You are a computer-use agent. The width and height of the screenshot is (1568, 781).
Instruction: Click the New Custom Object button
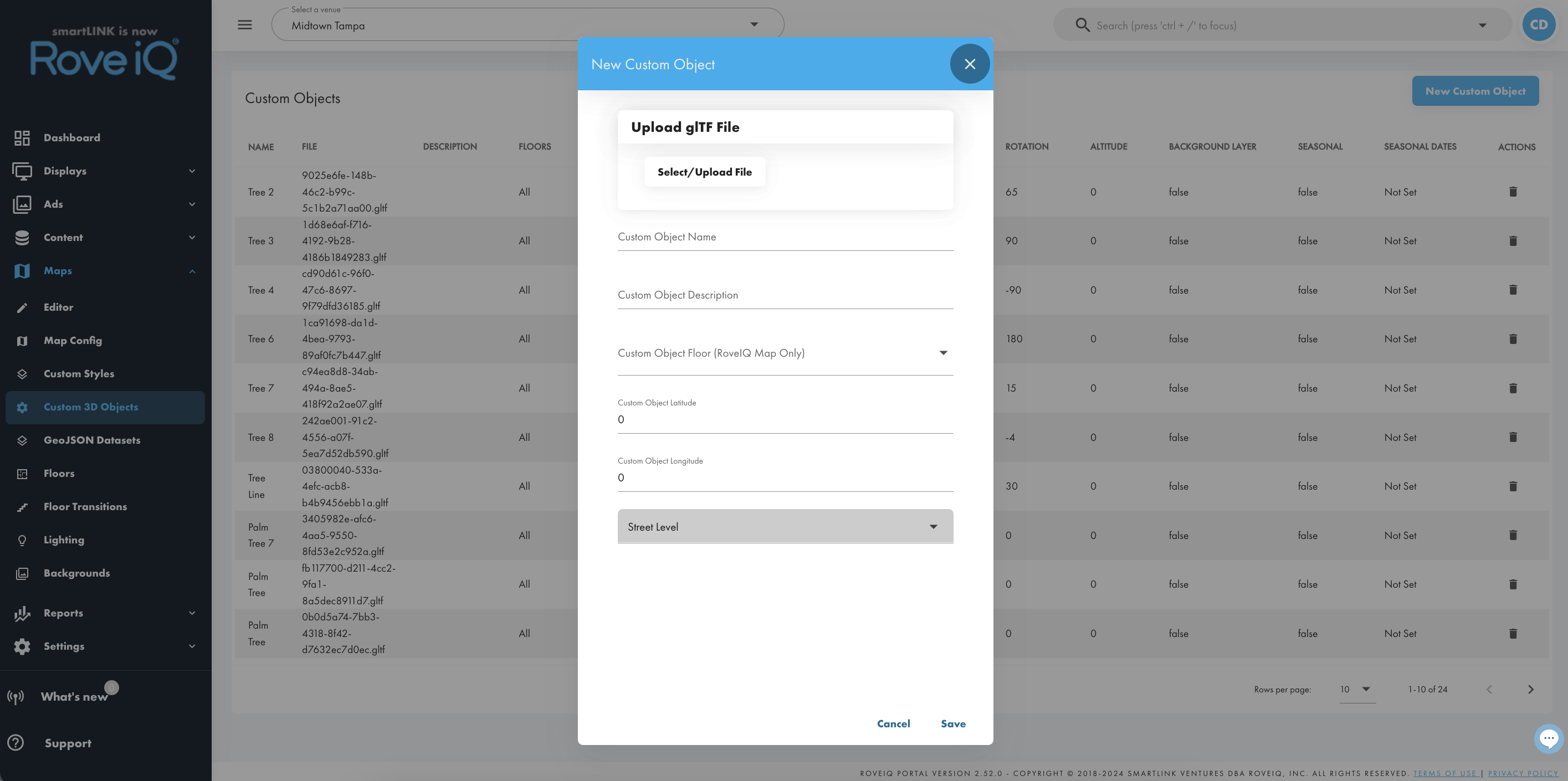point(1475,91)
